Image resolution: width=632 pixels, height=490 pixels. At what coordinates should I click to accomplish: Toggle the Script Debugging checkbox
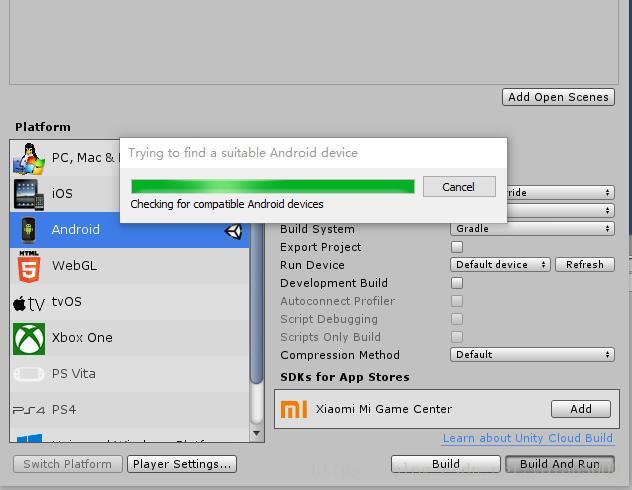(457, 319)
